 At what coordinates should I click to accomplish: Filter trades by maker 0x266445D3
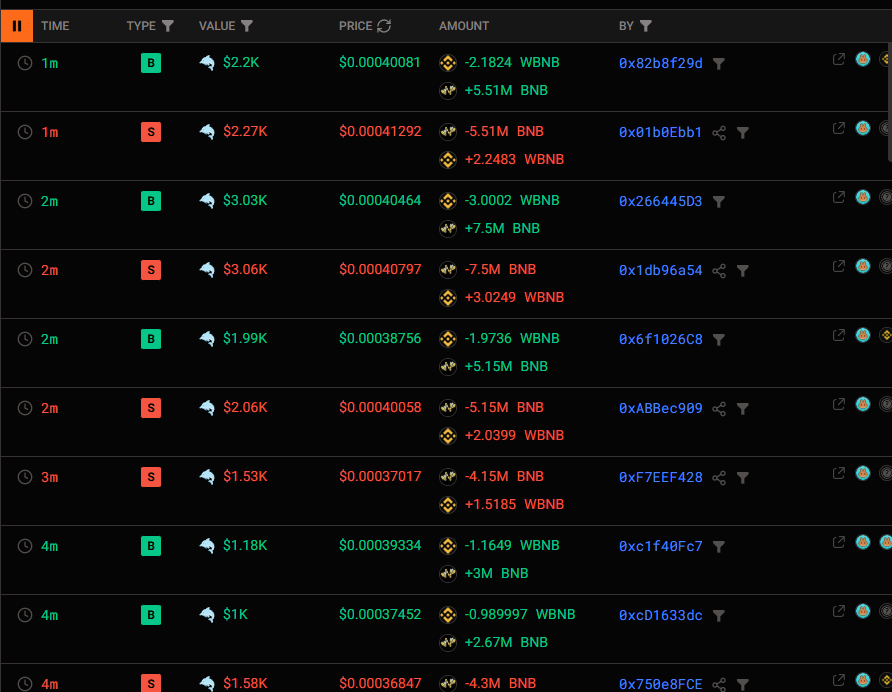[x=719, y=201]
